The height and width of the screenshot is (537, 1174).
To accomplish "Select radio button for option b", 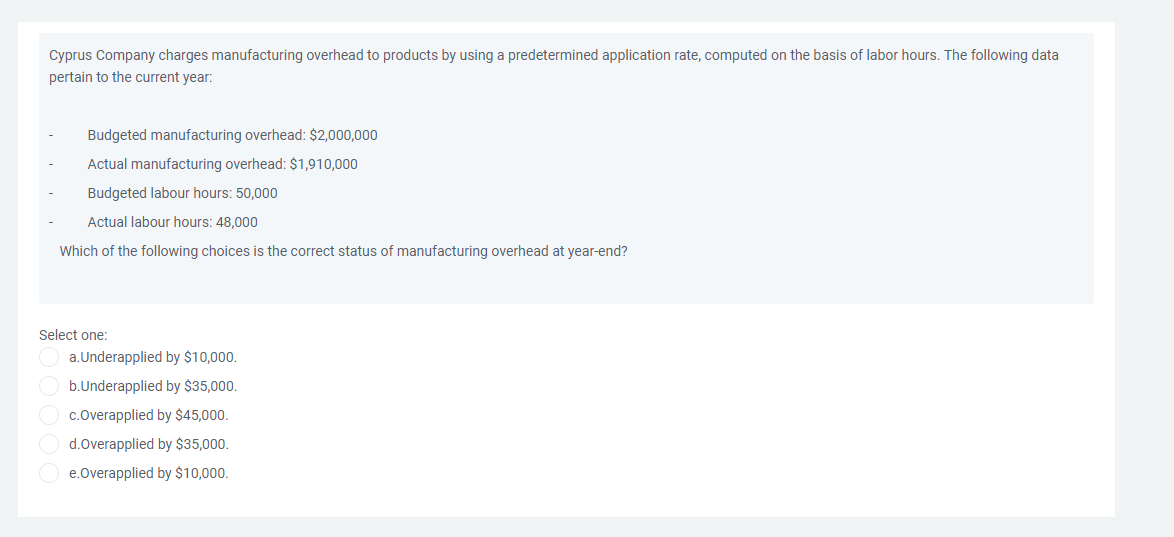I will (x=49, y=386).
